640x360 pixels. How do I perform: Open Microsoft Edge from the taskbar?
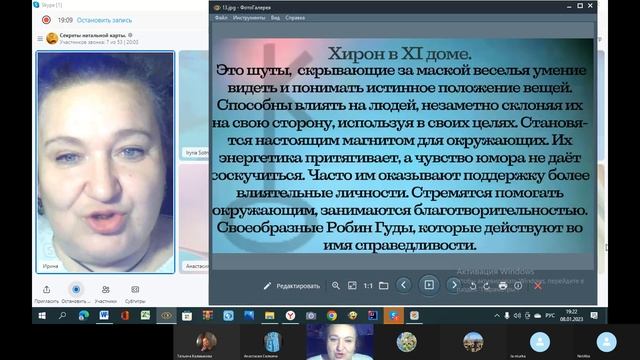[x=84, y=316]
